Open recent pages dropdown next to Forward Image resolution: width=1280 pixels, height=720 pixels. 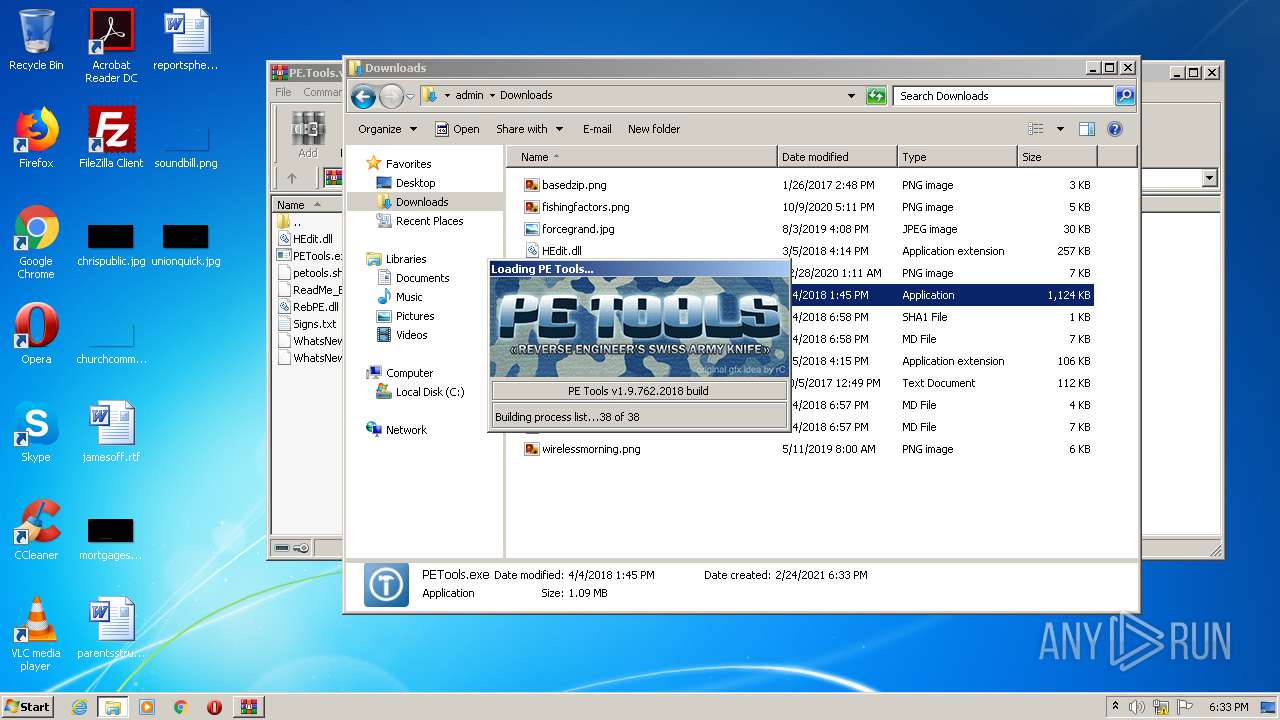tap(410, 96)
